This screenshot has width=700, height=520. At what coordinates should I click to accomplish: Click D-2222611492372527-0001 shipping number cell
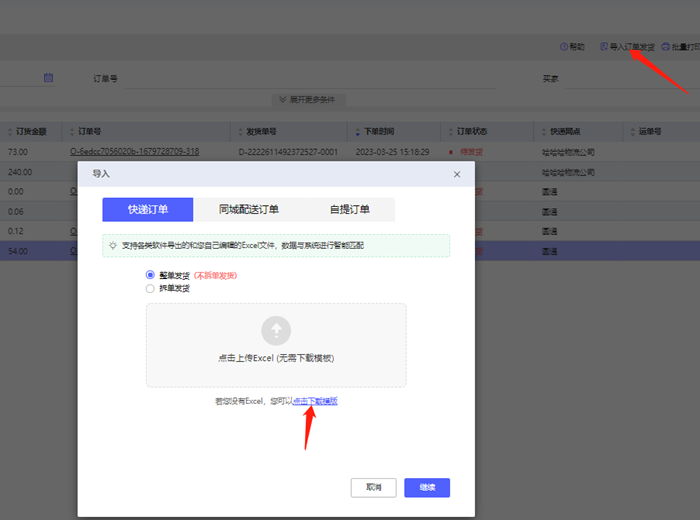pos(288,152)
